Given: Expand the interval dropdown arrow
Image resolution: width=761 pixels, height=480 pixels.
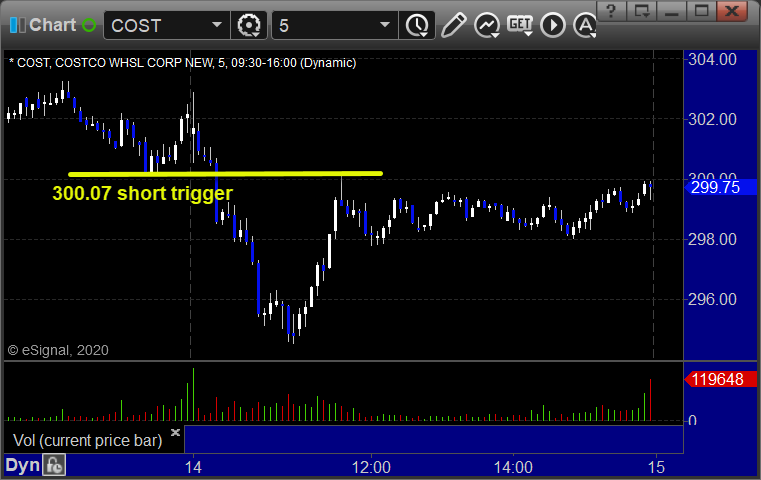Looking at the screenshot, I should (385, 25).
